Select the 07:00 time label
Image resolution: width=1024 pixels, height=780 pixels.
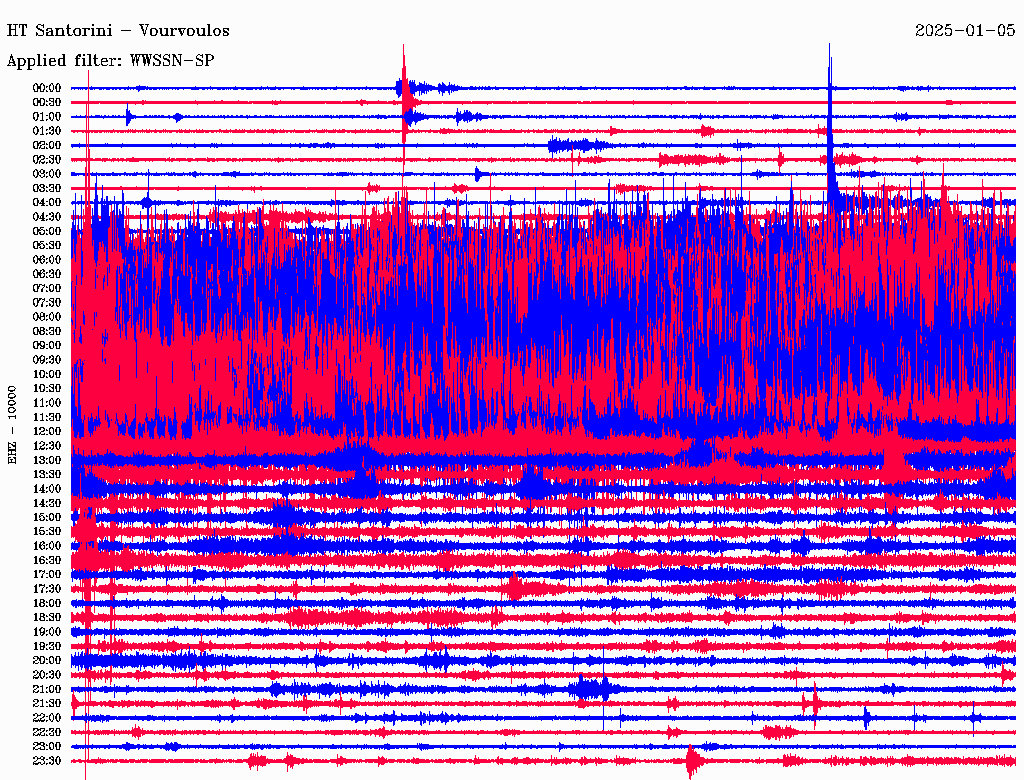tap(47, 289)
